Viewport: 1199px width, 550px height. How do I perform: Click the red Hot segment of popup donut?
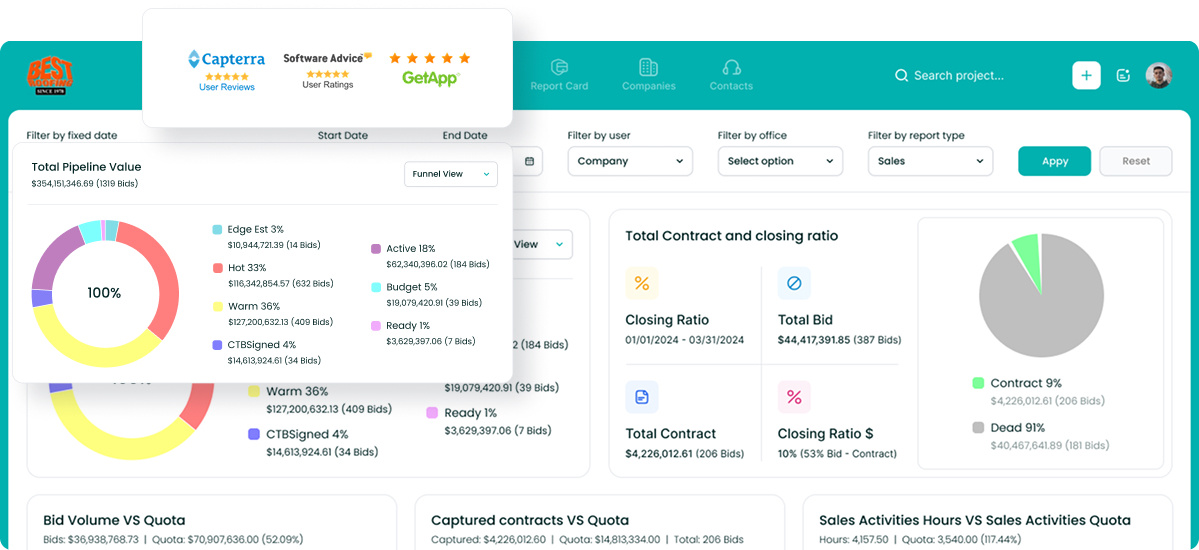165,275
